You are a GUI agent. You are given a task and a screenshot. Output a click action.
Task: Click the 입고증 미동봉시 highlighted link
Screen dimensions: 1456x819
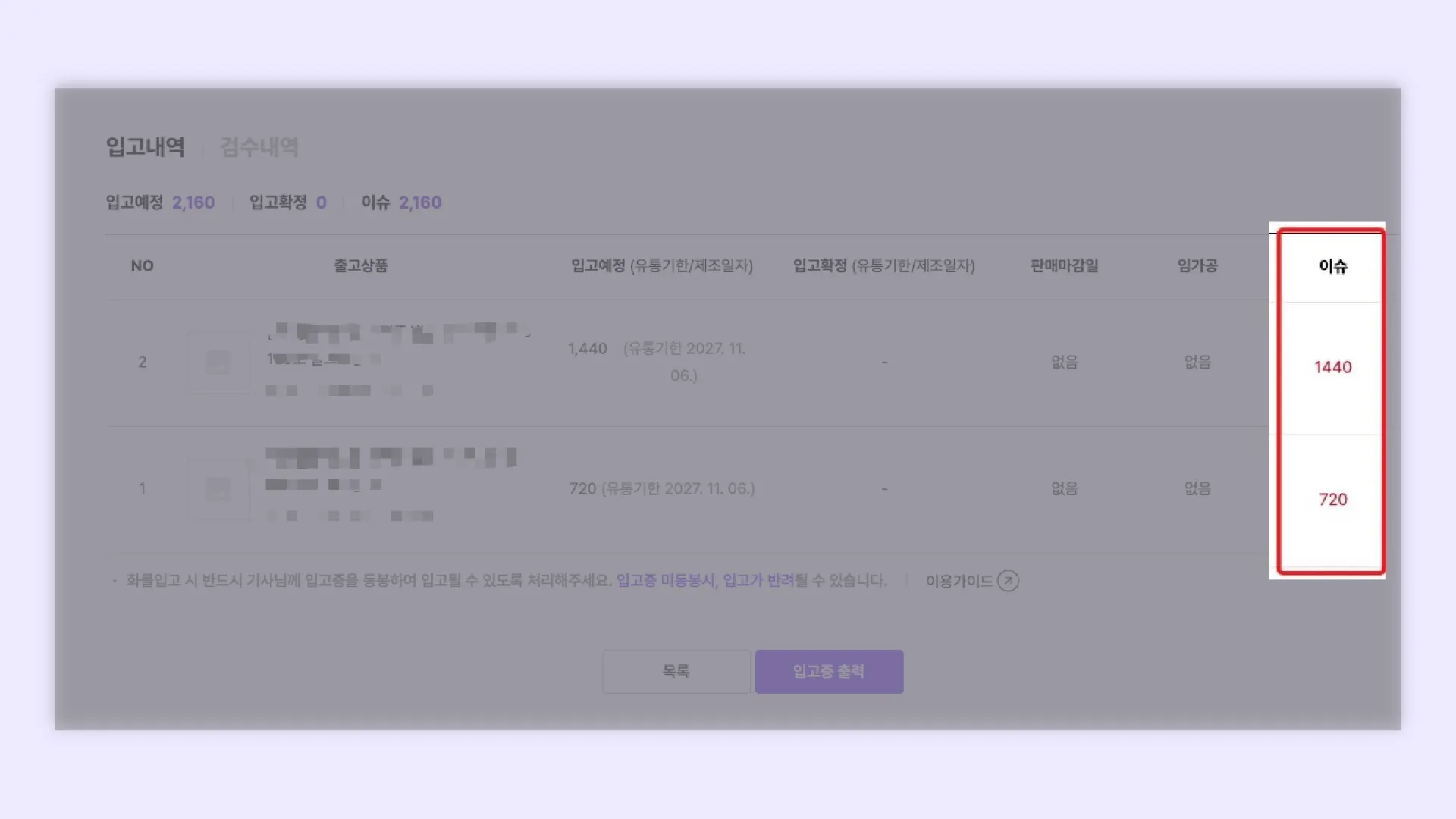pyautogui.click(x=665, y=580)
